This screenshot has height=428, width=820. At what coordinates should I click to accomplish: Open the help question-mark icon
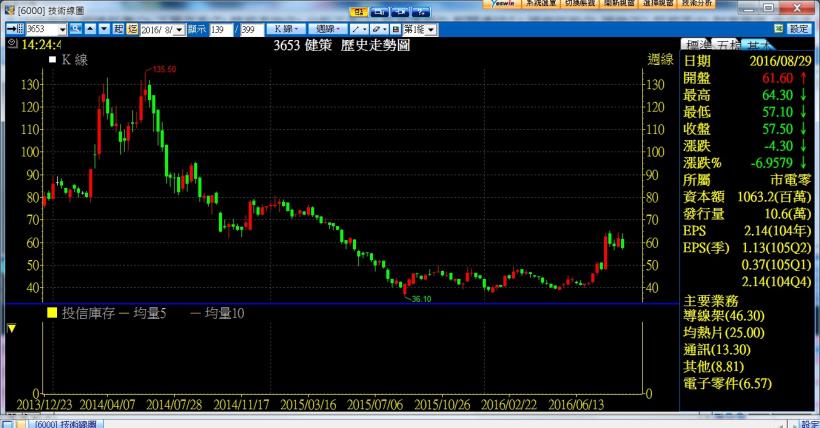(421, 12)
